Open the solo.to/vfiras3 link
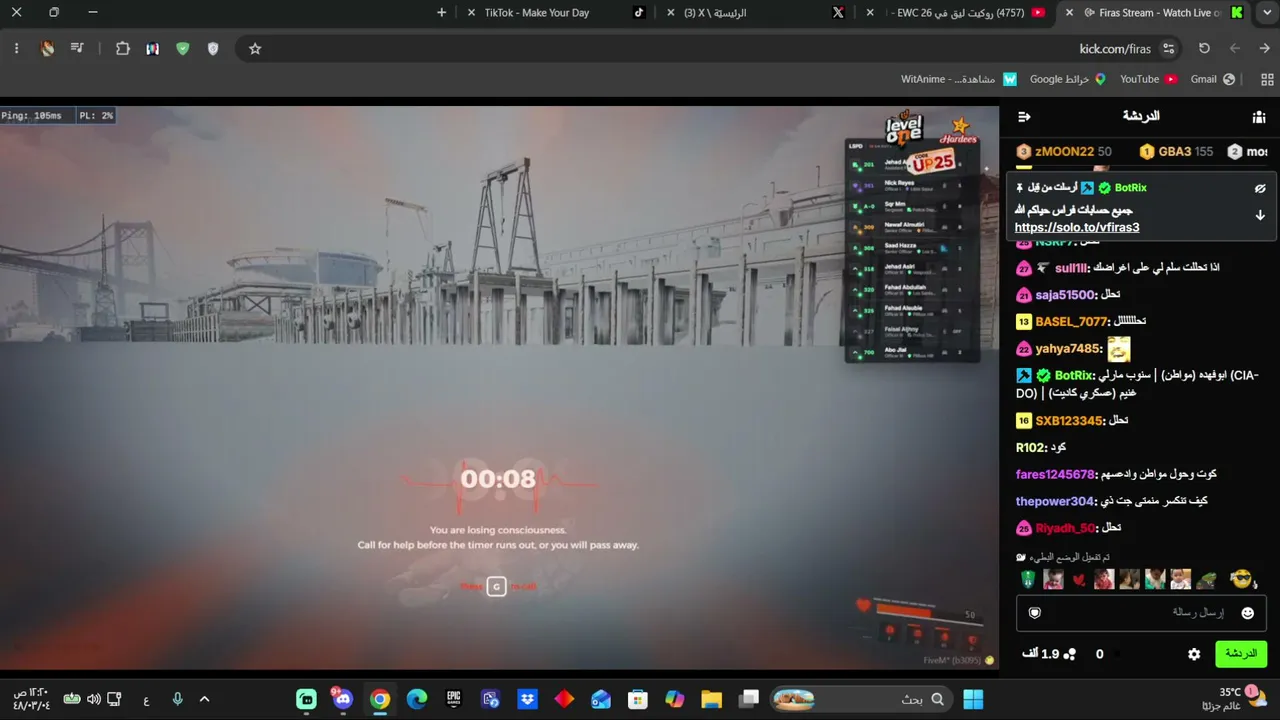 point(1077,228)
